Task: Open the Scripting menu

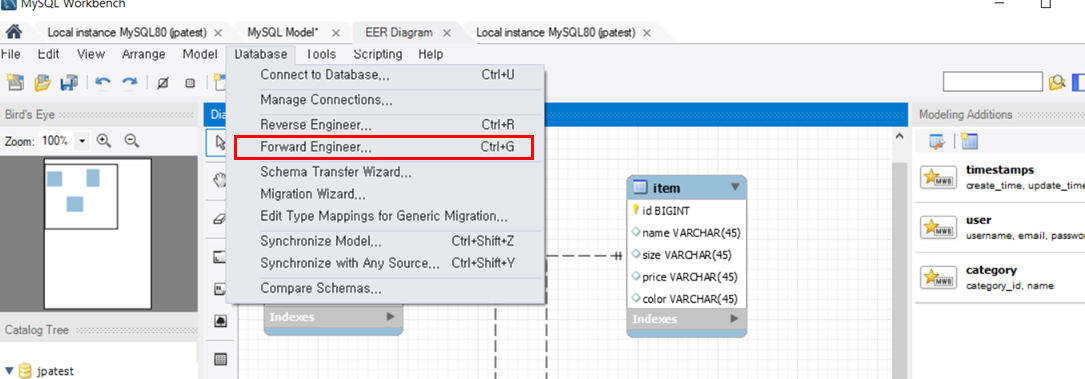Action: tap(378, 54)
